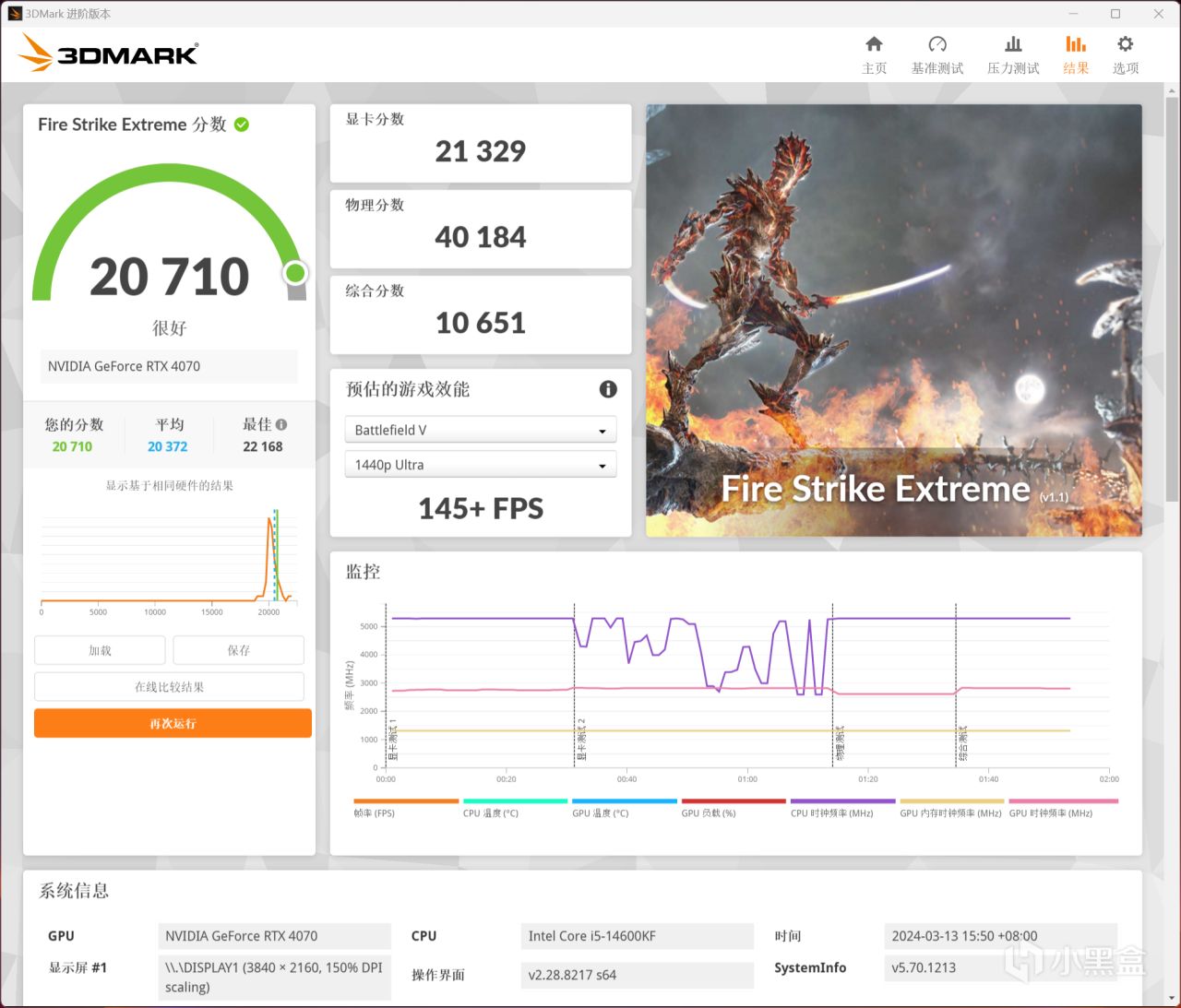
Task: Click the 物理测试 marker in monitoring chart
Action: pos(840,743)
